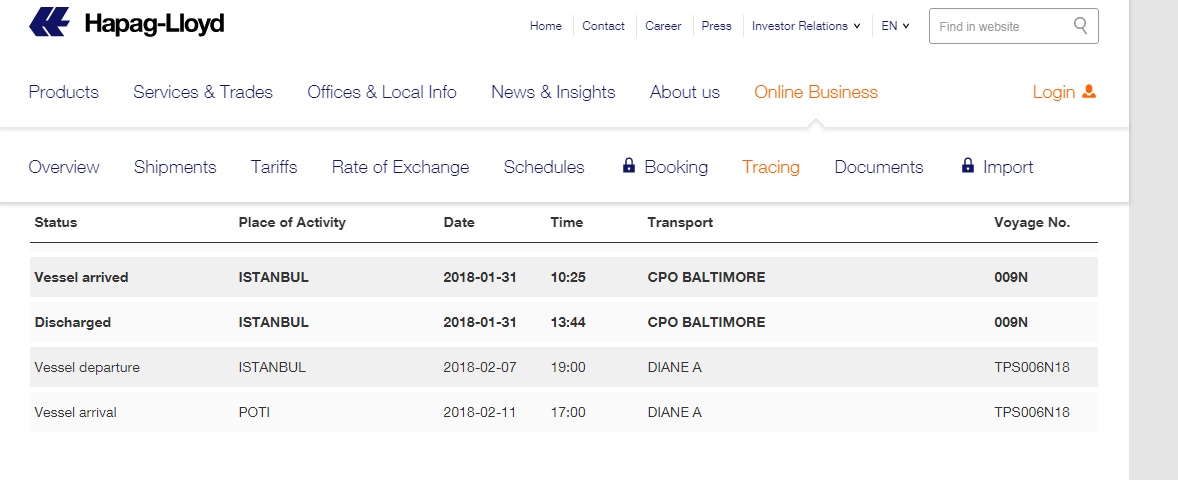Image resolution: width=1178 pixels, height=480 pixels.
Task: Click the lock icon beside Import
Action: coord(967,166)
